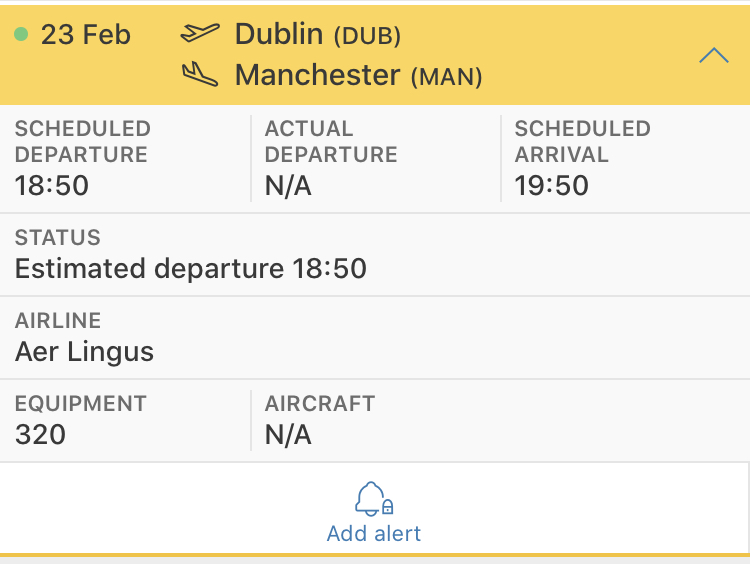Click the scheduled arrival time 19:50
Image resolution: width=750 pixels, height=564 pixels.
[x=552, y=186]
